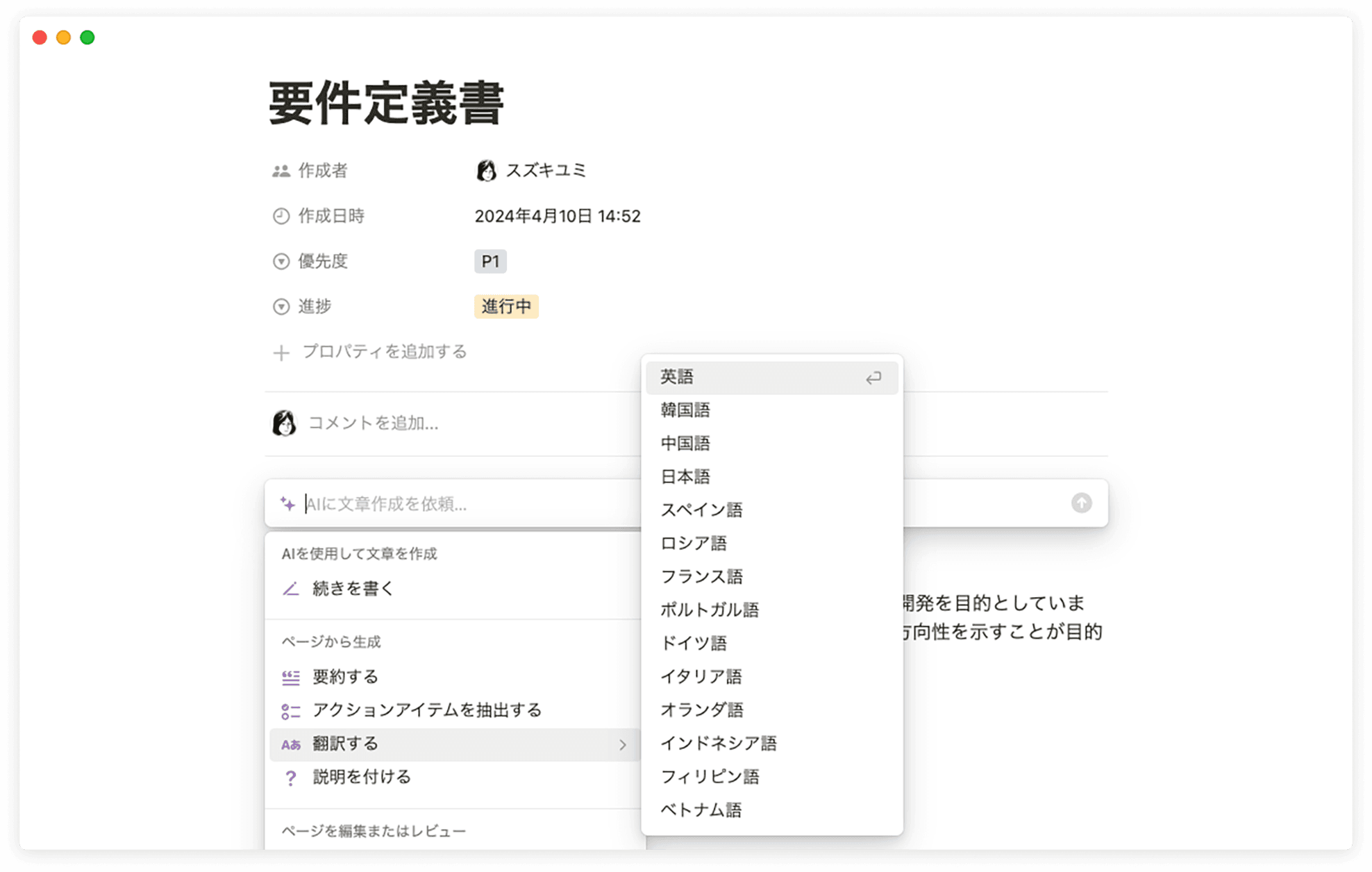Image resolution: width=1372 pixels, height=872 pixels.
Task: Click プロパティを追加する to add a property
Action: point(385,351)
